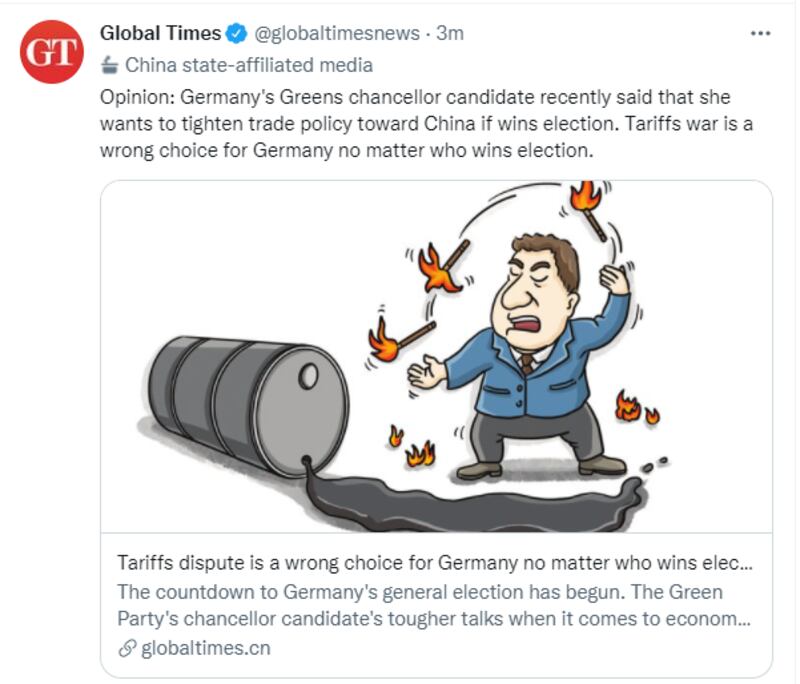Open the Global Times display name
Viewport: 800px width, 684px height.
(x=160, y=33)
